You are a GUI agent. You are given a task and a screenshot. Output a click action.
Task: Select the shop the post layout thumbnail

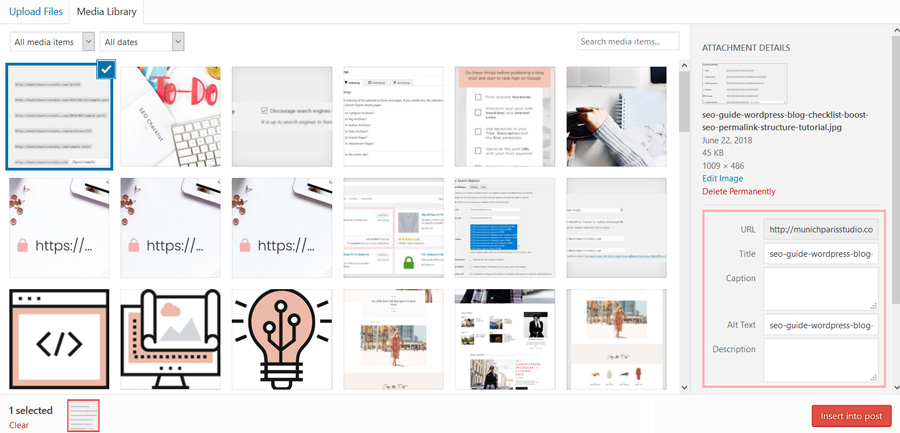[x=616, y=339]
